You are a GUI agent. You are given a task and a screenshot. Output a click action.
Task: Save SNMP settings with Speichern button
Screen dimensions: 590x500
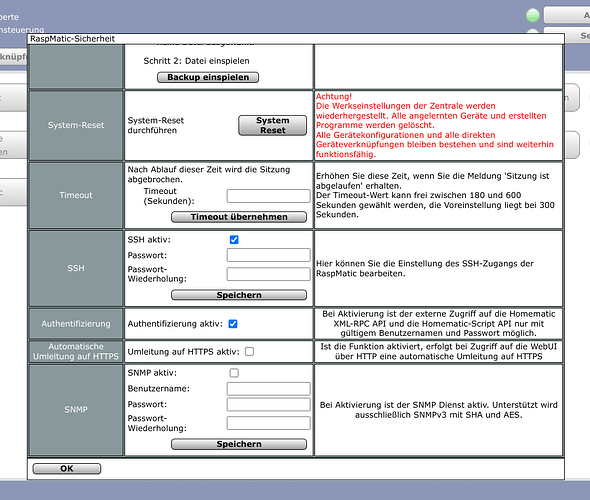point(239,444)
